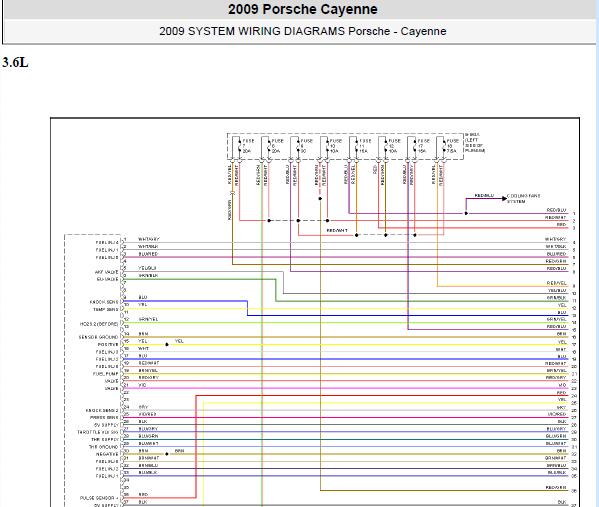Click the fuse box location note at right
Screen dimensions: 599x507
coord(475,143)
